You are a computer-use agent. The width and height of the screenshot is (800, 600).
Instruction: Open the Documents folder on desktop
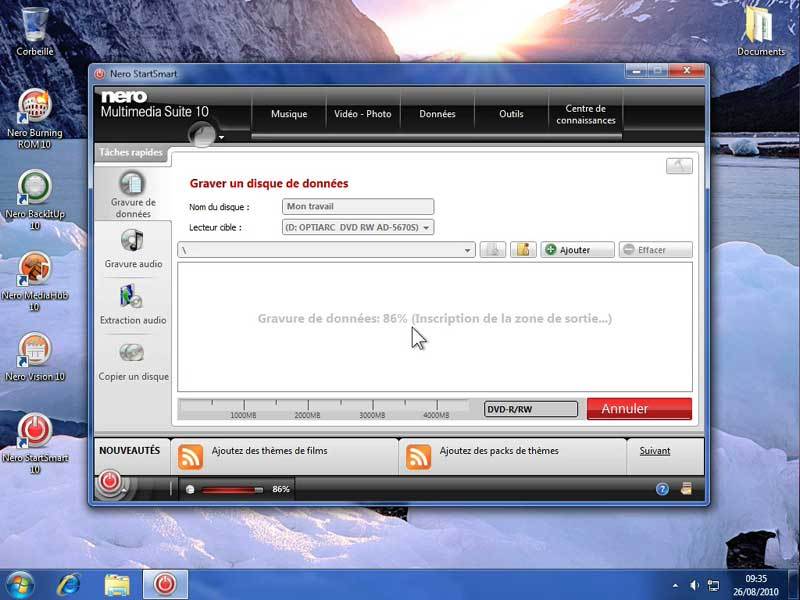[x=760, y=31]
